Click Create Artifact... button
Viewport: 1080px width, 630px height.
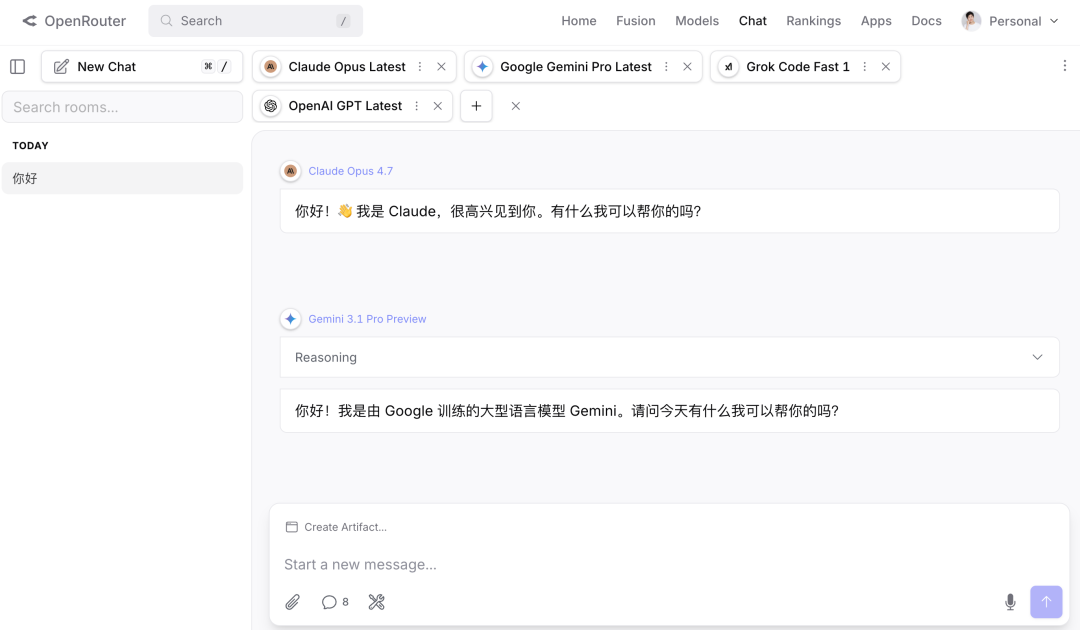click(x=336, y=527)
